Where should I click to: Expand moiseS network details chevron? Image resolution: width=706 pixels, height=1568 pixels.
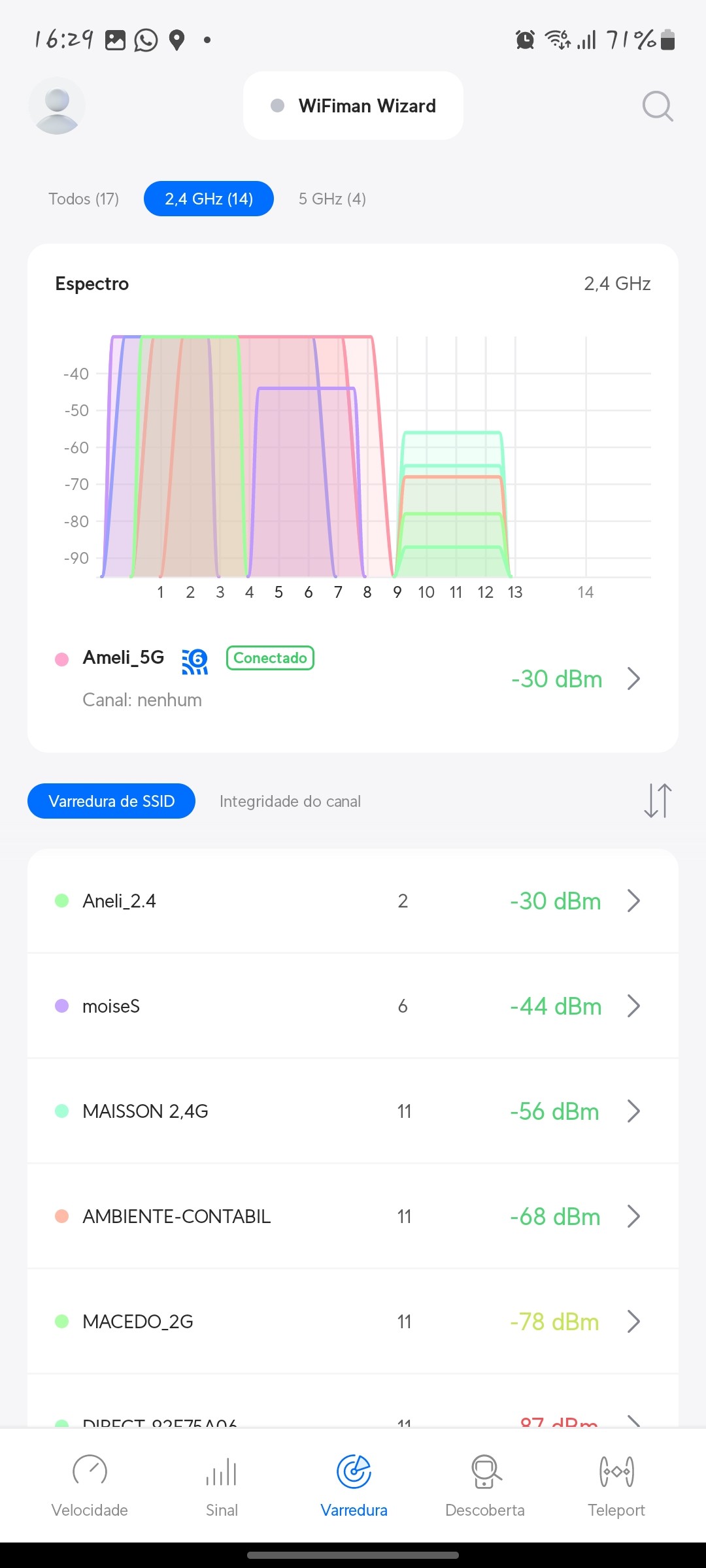[633, 1006]
